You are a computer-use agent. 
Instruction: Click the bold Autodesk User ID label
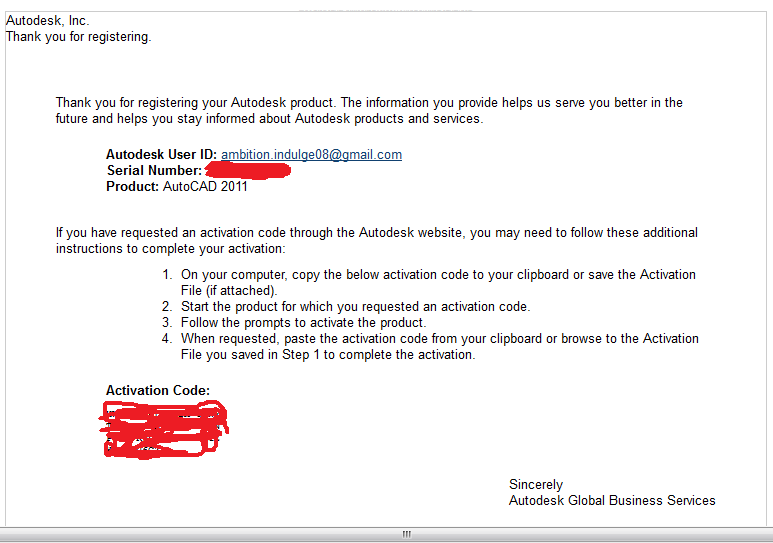(x=161, y=155)
